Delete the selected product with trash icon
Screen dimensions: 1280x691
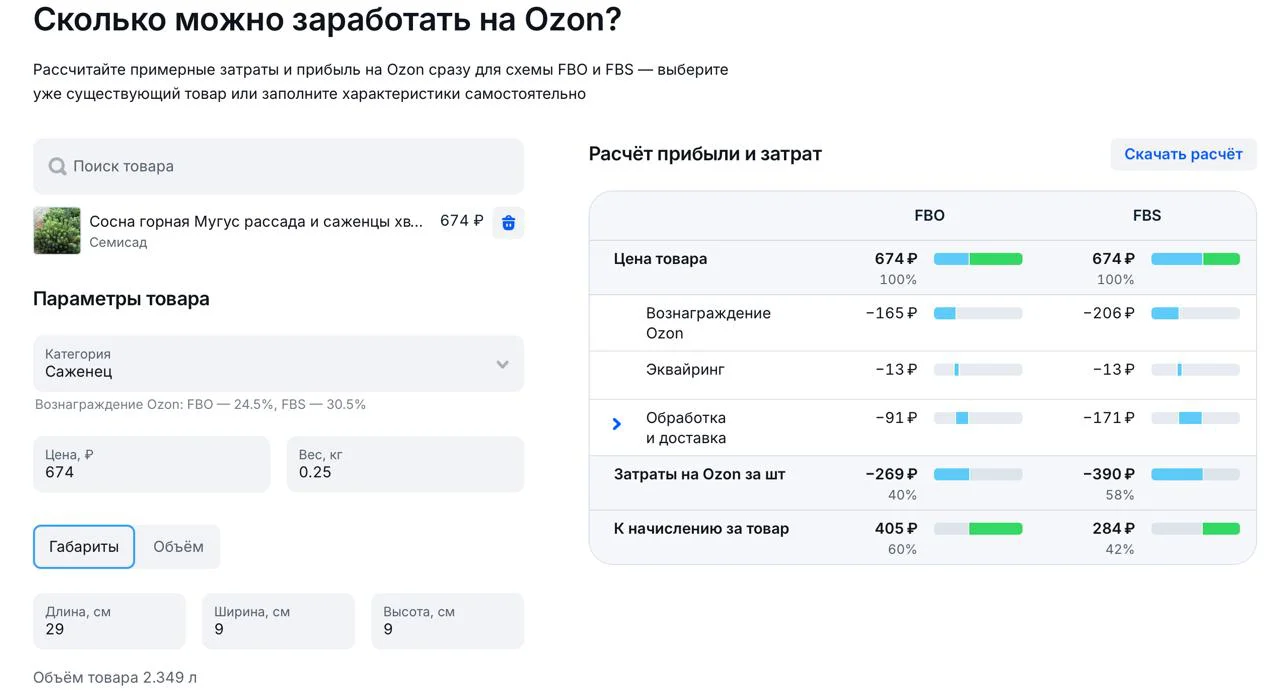tap(508, 222)
